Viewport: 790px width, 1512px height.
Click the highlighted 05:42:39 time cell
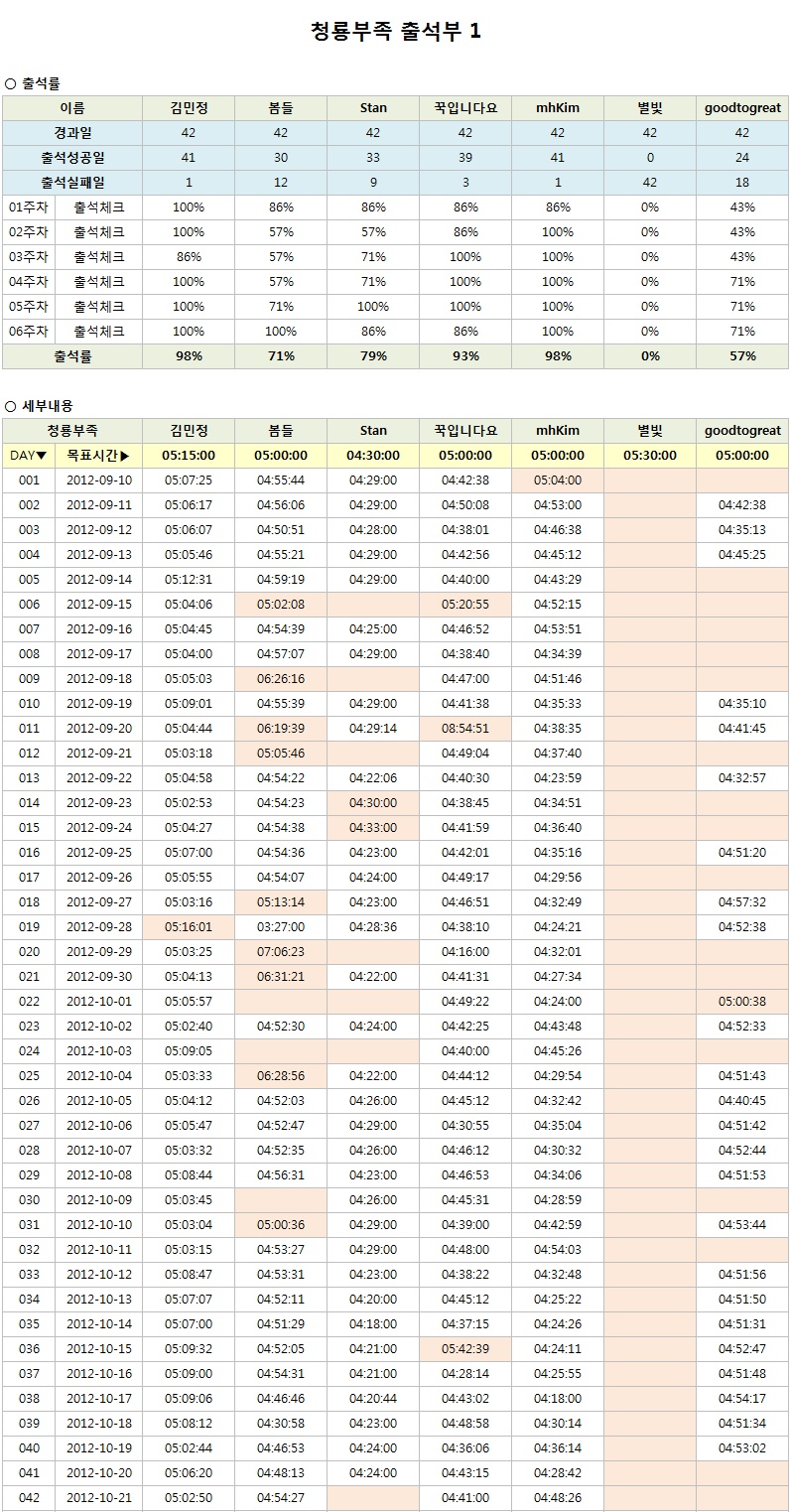point(465,1349)
